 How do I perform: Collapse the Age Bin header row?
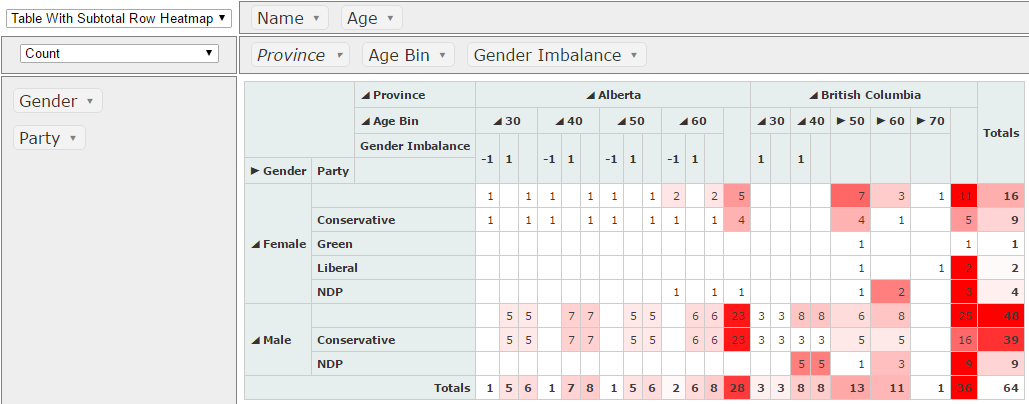[x=366, y=121]
